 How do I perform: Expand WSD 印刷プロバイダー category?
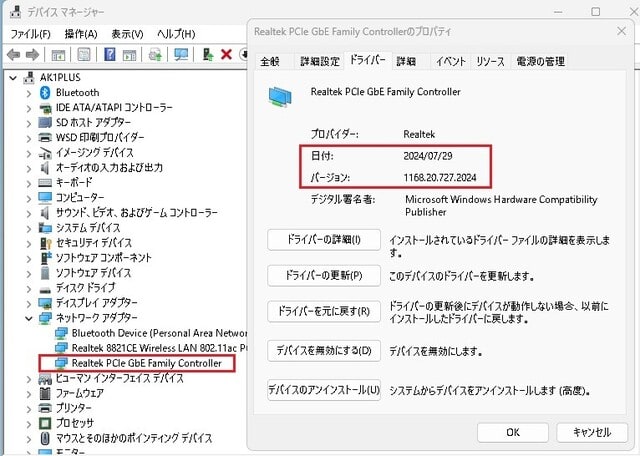click(x=29, y=138)
